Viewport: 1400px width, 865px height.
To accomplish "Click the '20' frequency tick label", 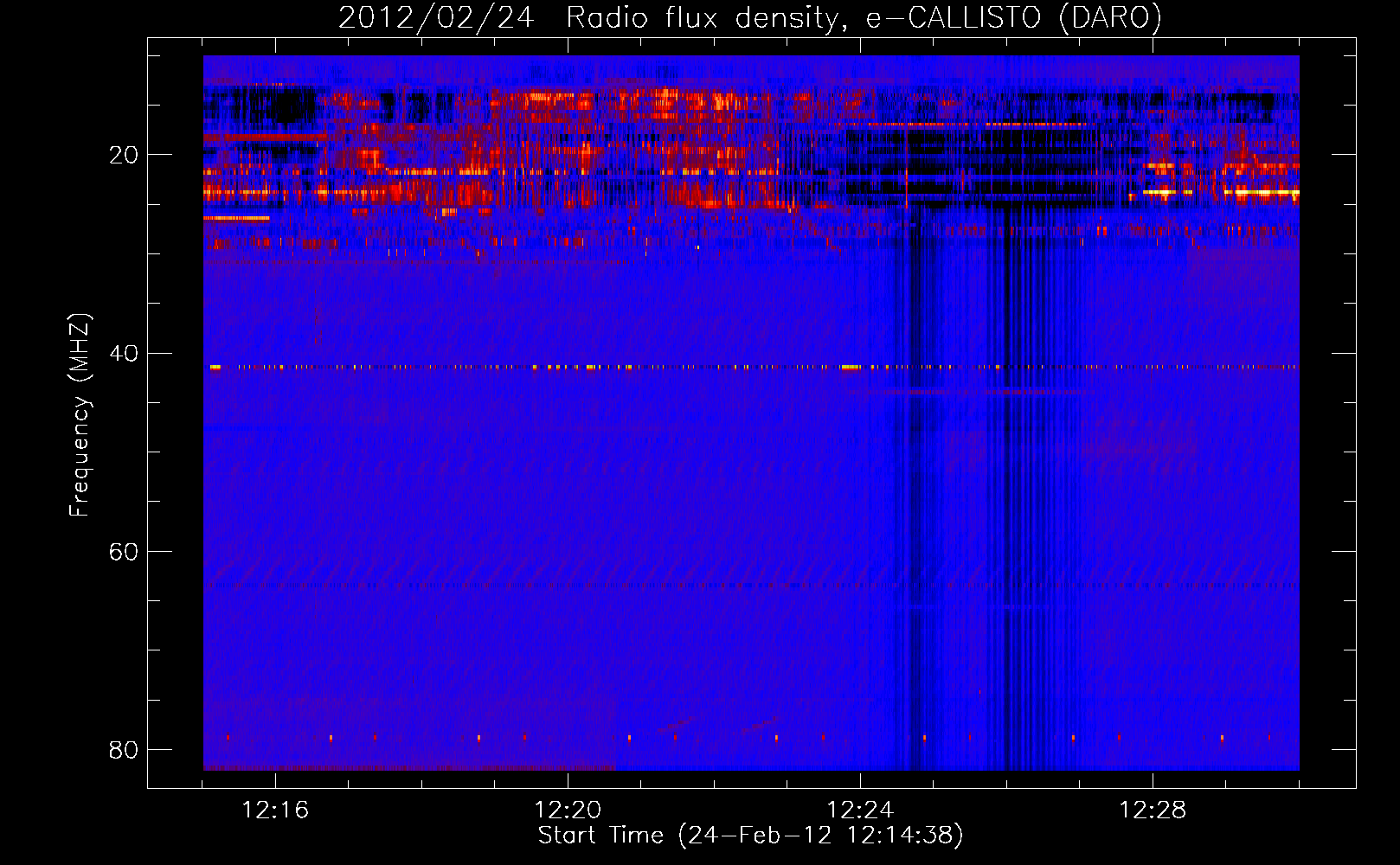I will tap(124, 156).
